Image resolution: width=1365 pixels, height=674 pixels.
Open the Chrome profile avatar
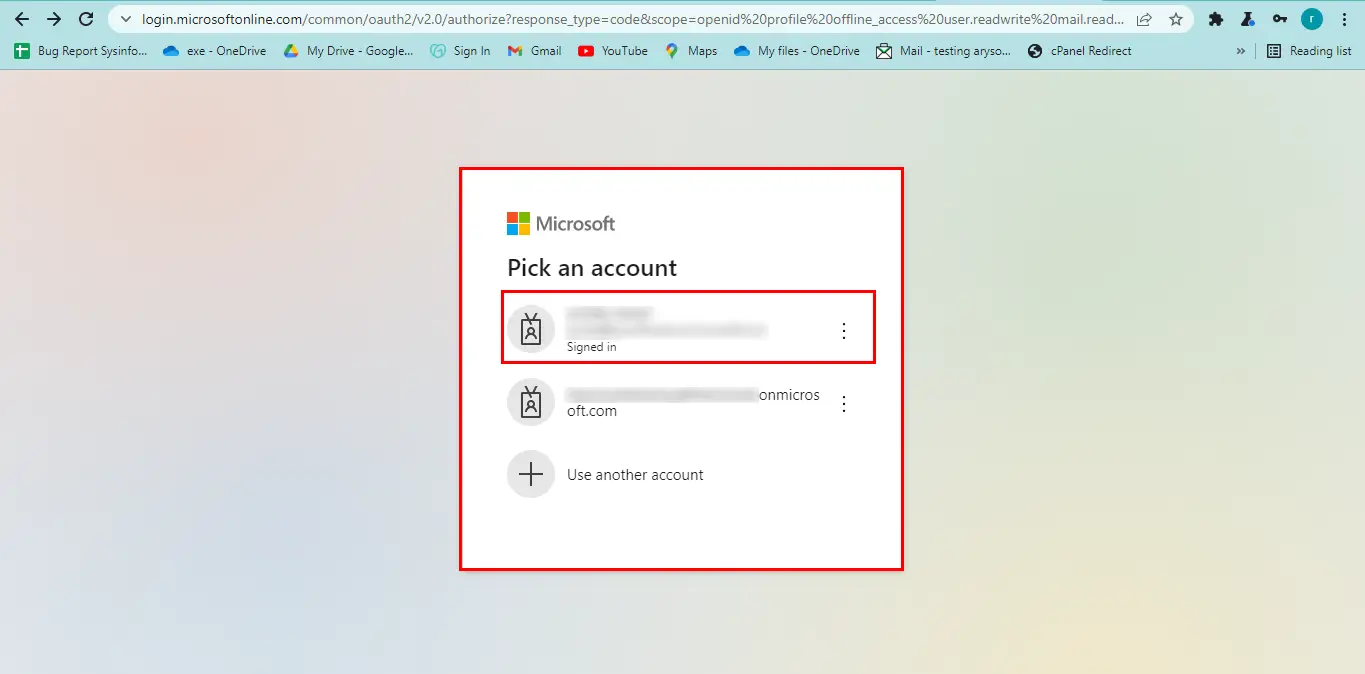coord(1312,19)
